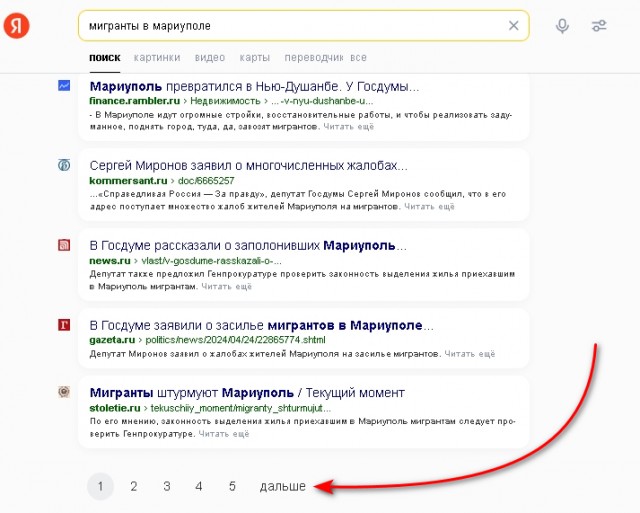Click Читать ещё in the stoletie.ru snippet

(x=224, y=434)
